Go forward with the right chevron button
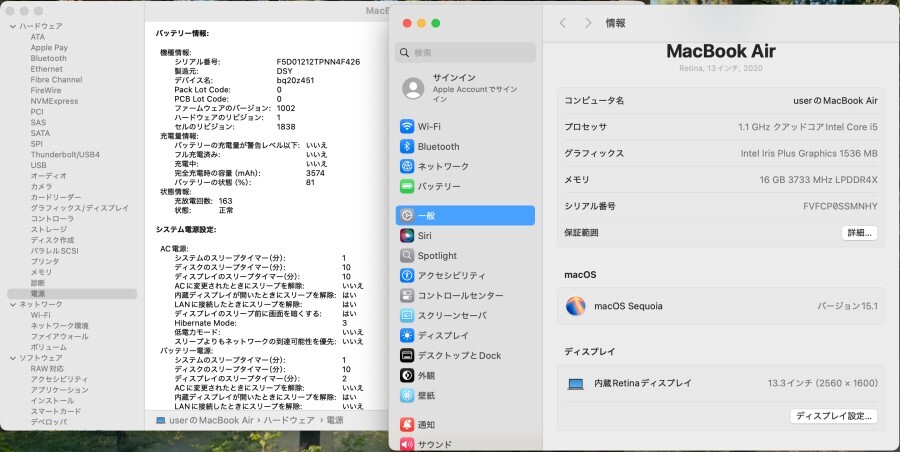 [588, 23]
